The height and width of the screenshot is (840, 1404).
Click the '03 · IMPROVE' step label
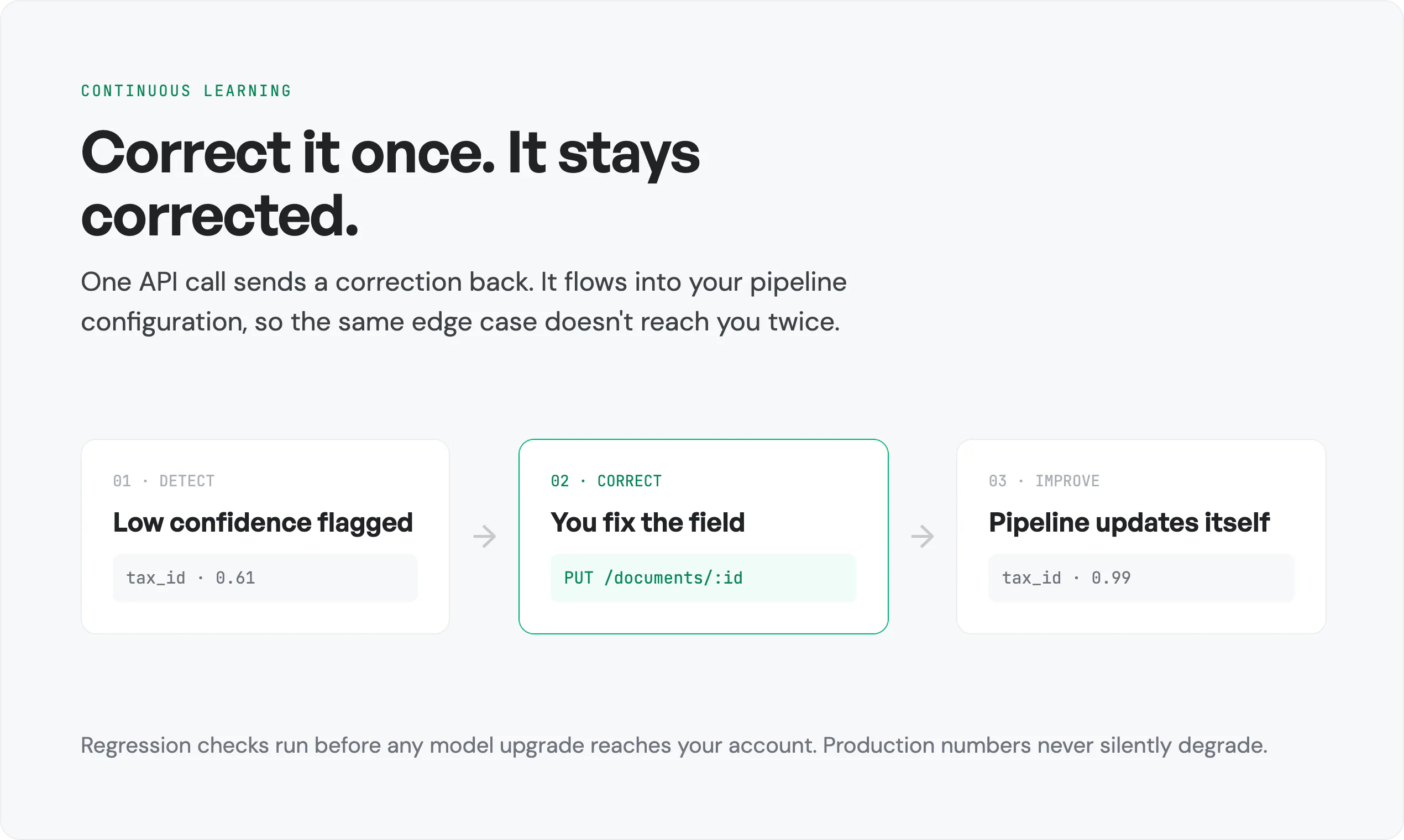tap(1044, 481)
